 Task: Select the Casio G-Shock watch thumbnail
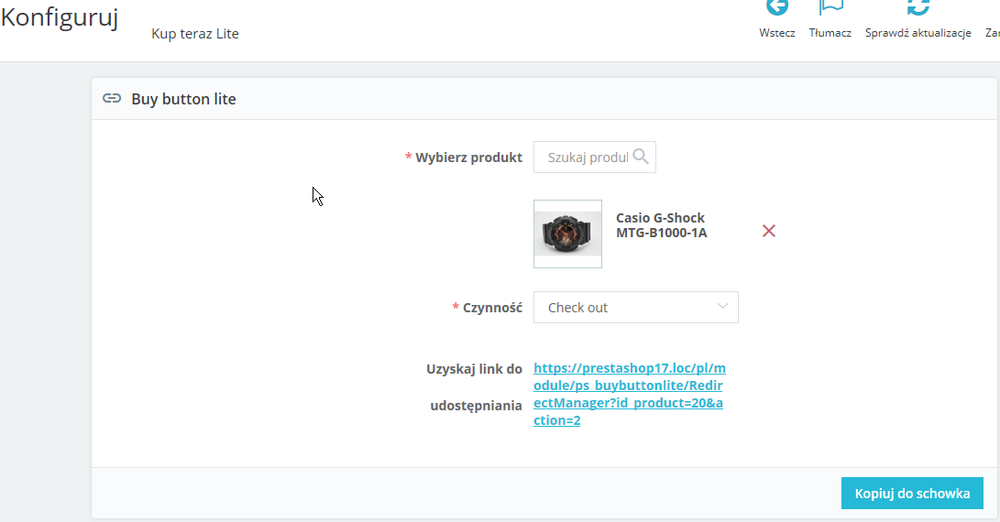point(568,234)
